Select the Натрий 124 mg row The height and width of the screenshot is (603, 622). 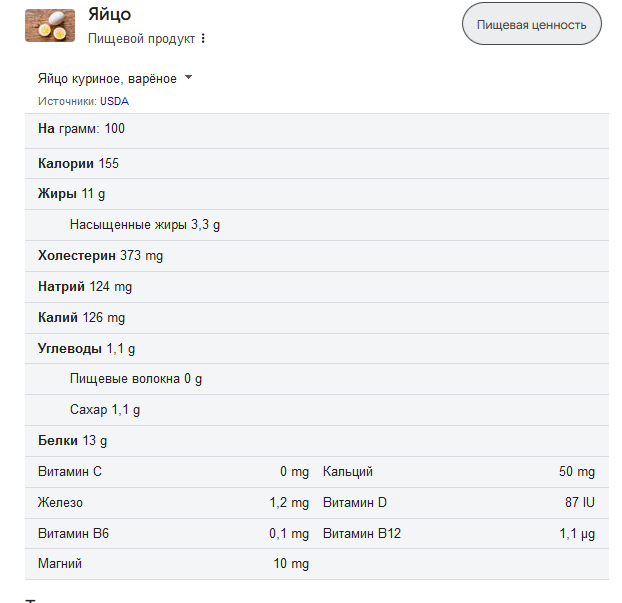point(317,287)
